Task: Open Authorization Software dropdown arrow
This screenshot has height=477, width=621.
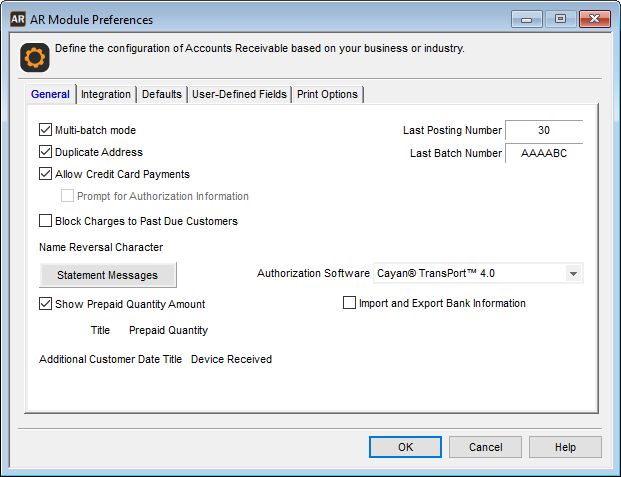Action: tap(573, 273)
